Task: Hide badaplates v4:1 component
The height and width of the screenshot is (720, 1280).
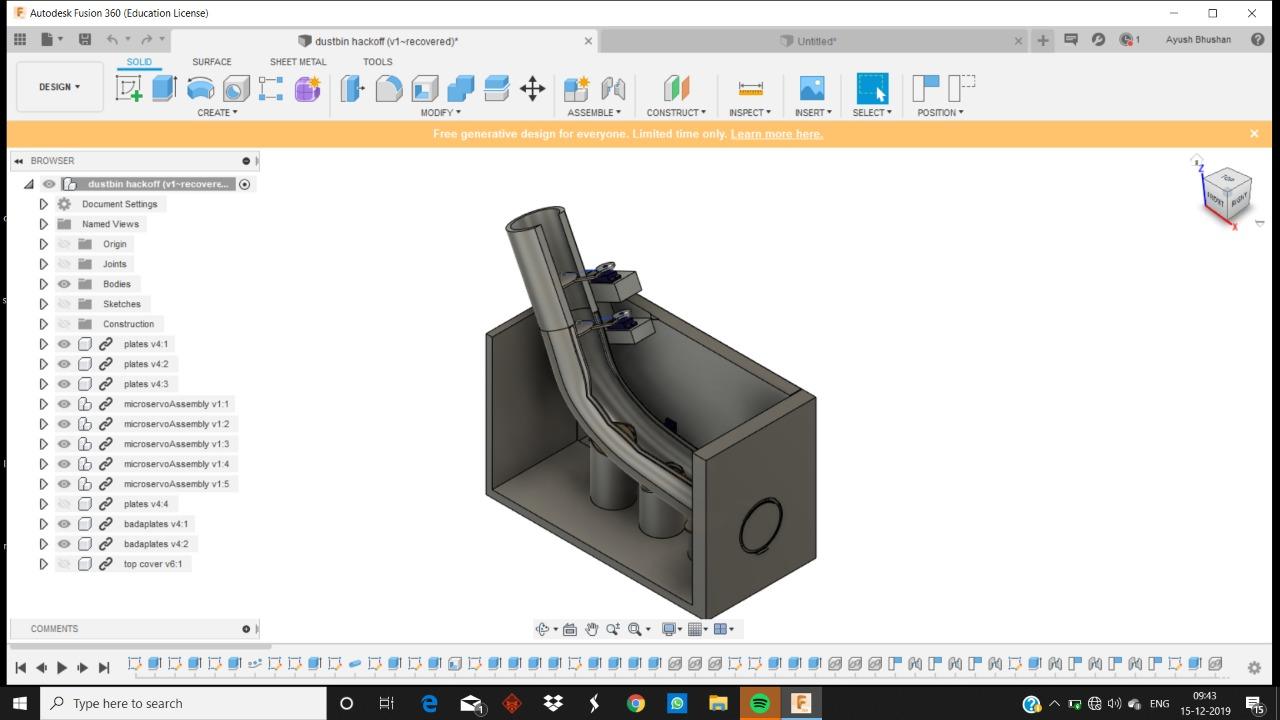Action: coord(64,524)
